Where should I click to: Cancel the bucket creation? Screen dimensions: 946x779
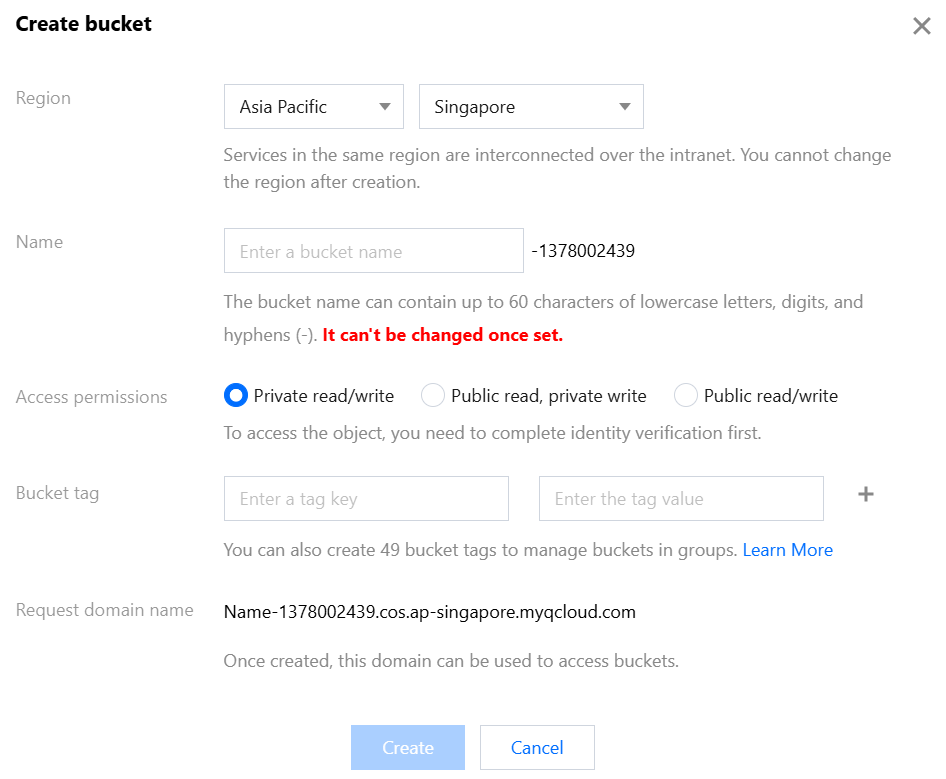[x=537, y=747]
